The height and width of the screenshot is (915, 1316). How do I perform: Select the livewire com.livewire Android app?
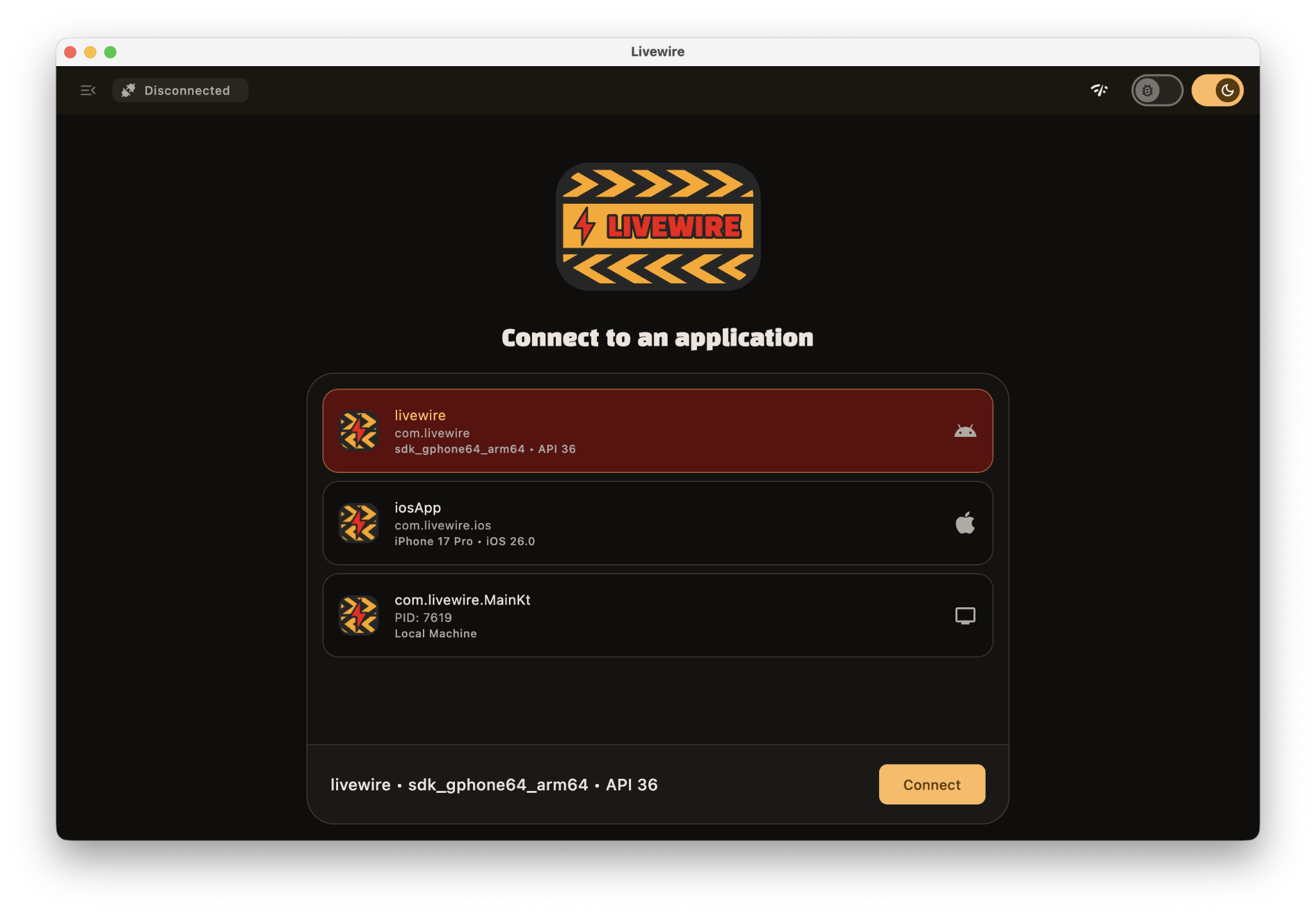pos(658,431)
